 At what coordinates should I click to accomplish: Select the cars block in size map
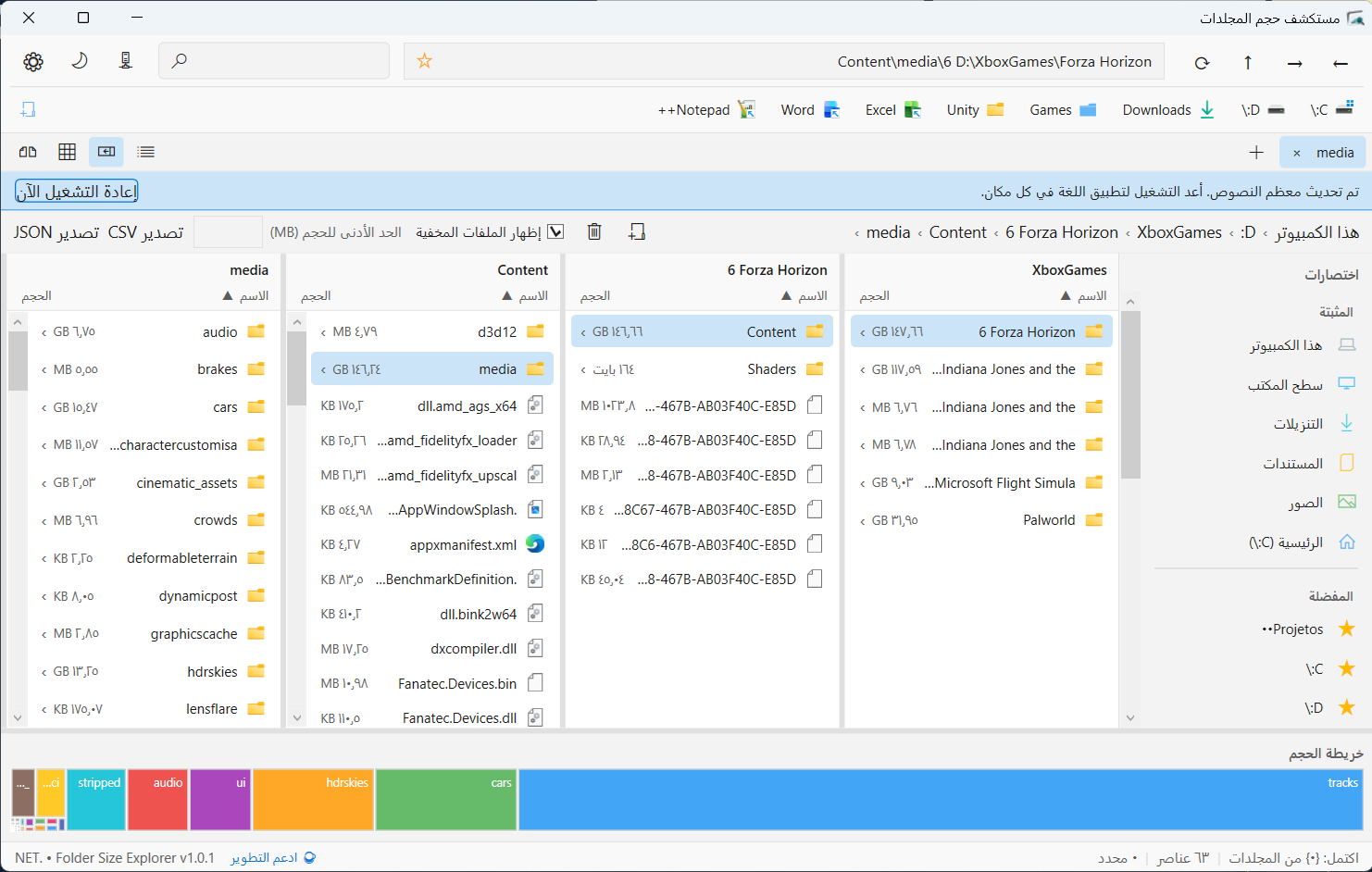click(446, 800)
